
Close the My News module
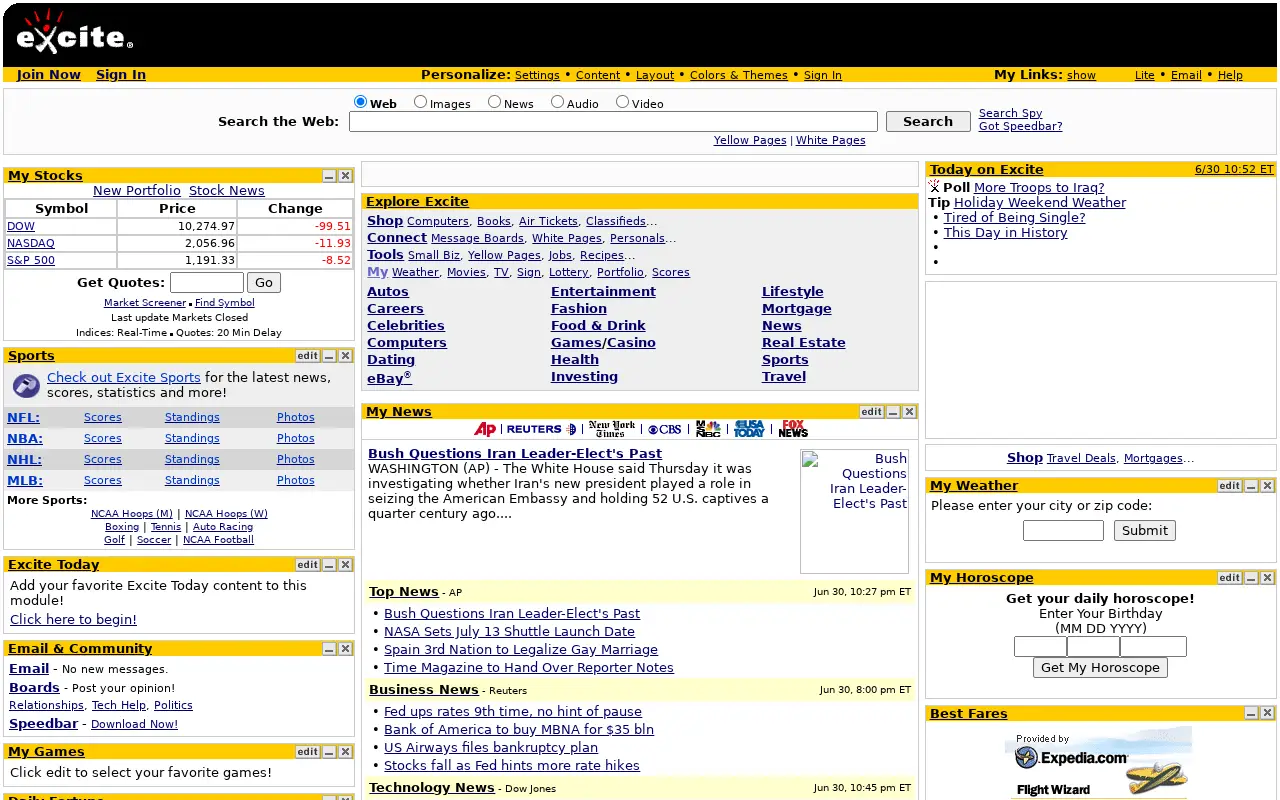[909, 412]
